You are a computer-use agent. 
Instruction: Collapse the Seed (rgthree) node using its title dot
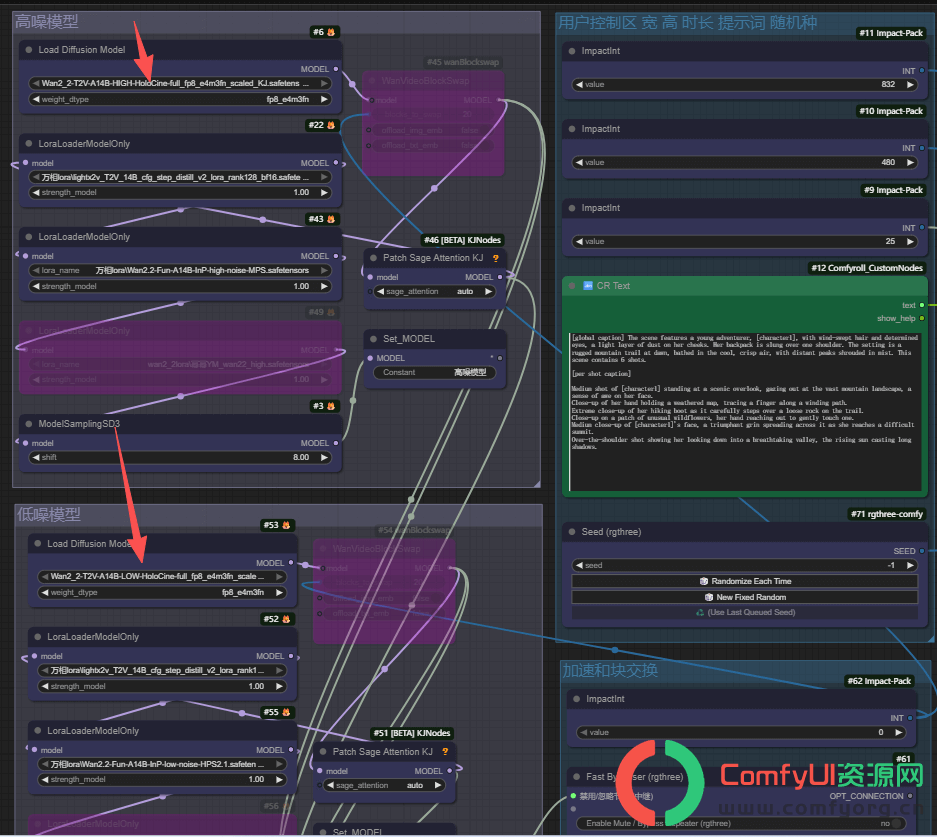point(572,532)
